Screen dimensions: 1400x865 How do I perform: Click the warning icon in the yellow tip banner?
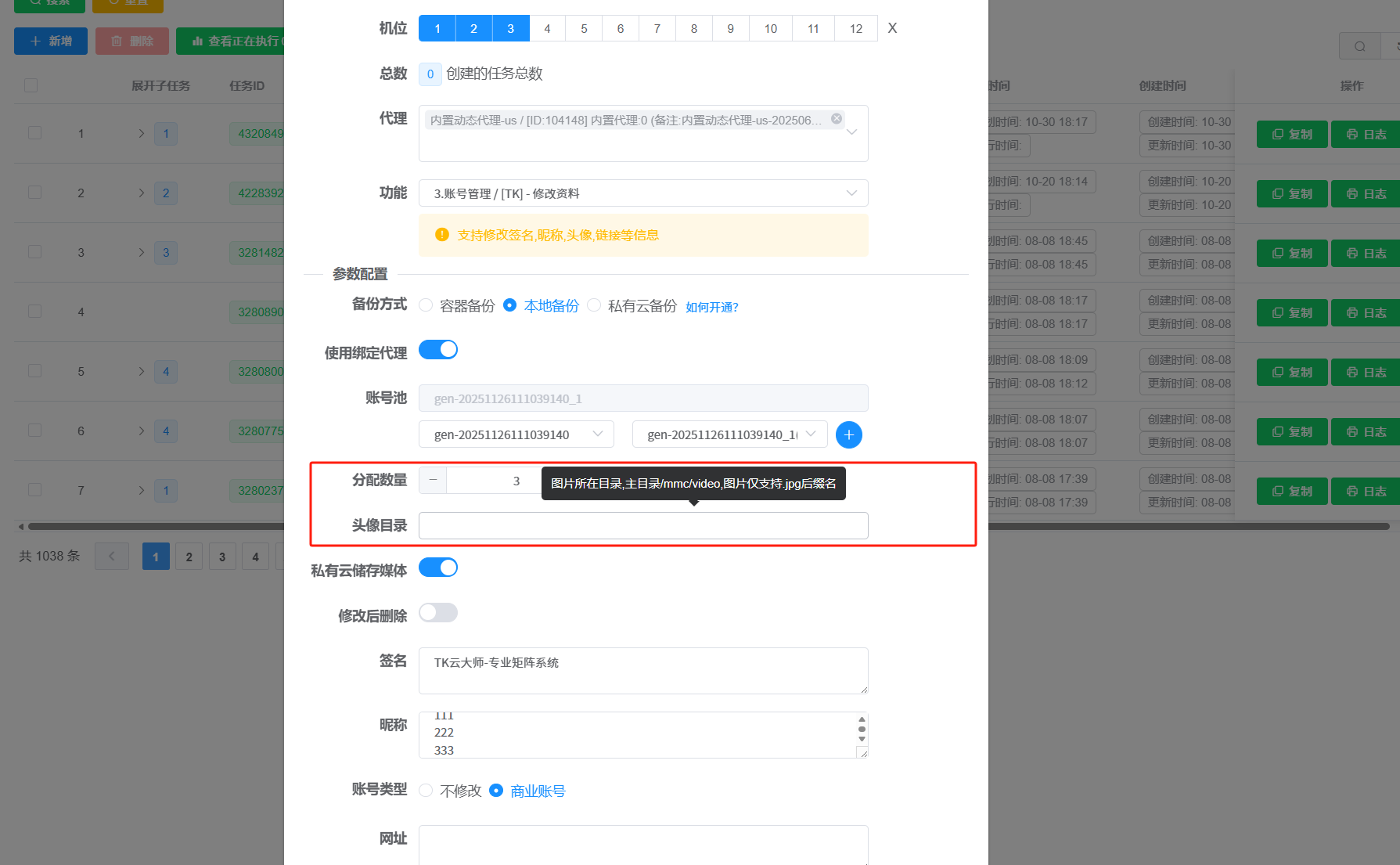click(441, 234)
